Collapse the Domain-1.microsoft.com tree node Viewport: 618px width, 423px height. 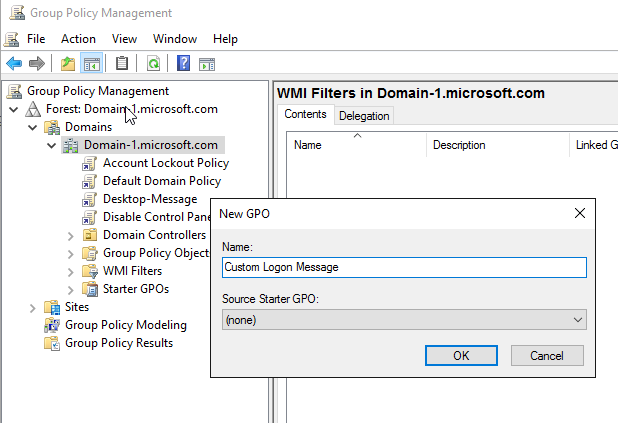coord(52,145)
